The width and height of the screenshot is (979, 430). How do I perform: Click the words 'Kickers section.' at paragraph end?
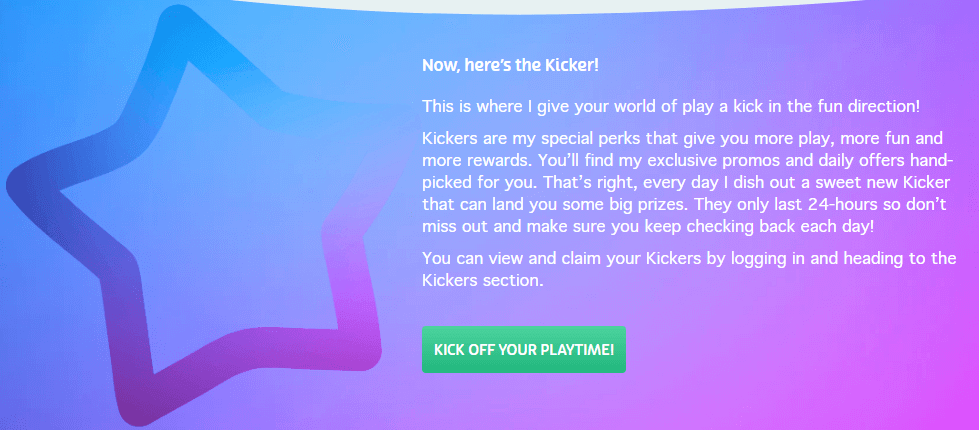[x=482, y=280]
